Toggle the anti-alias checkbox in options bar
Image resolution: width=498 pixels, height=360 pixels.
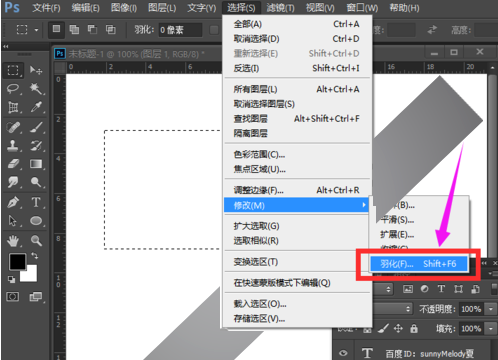point(214,30)
